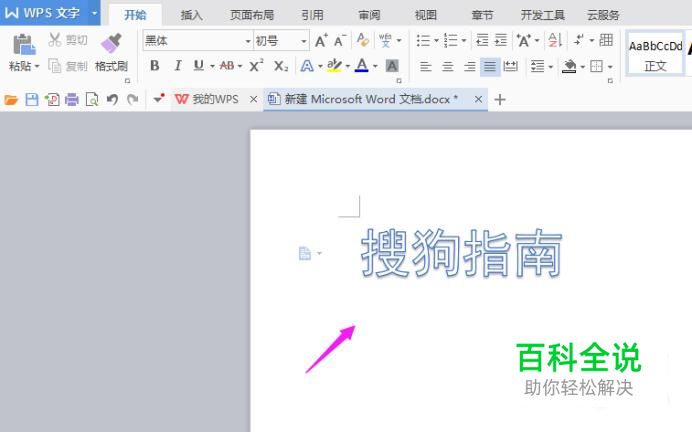Open the 开发工具 ribbon tab

pos(542,15)
